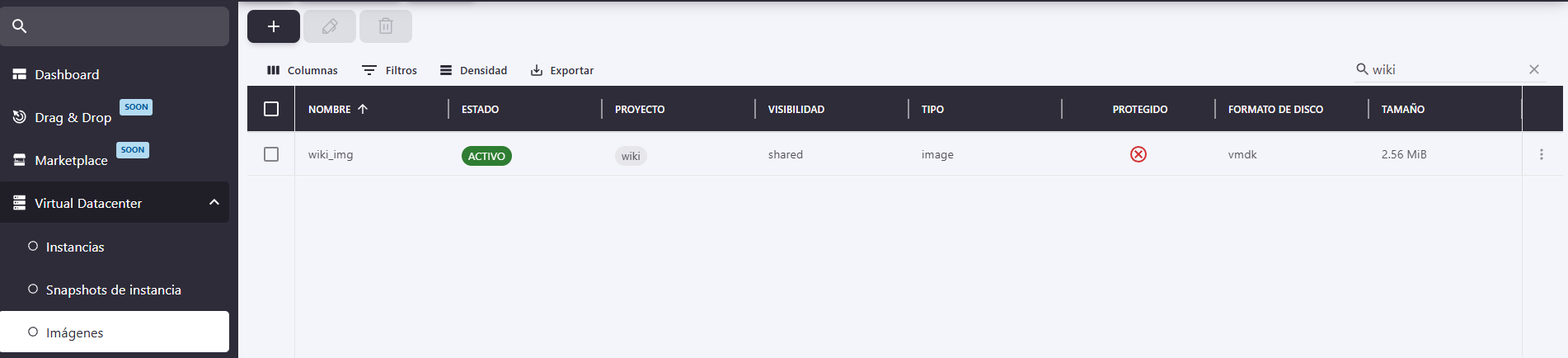The width and height of the screenshot is (1568, 358).
Task: Clear the wiki search with X icon
Action: (x=1534, y=69)
